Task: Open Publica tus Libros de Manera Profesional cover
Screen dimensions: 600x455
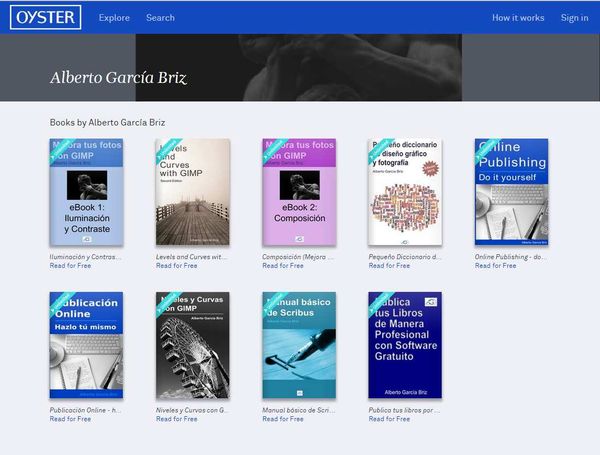Action: [405, 345]
